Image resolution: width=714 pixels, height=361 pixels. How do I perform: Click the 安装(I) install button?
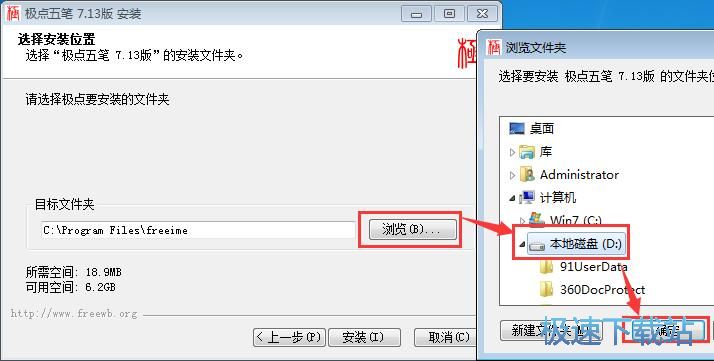click(364, 337)
